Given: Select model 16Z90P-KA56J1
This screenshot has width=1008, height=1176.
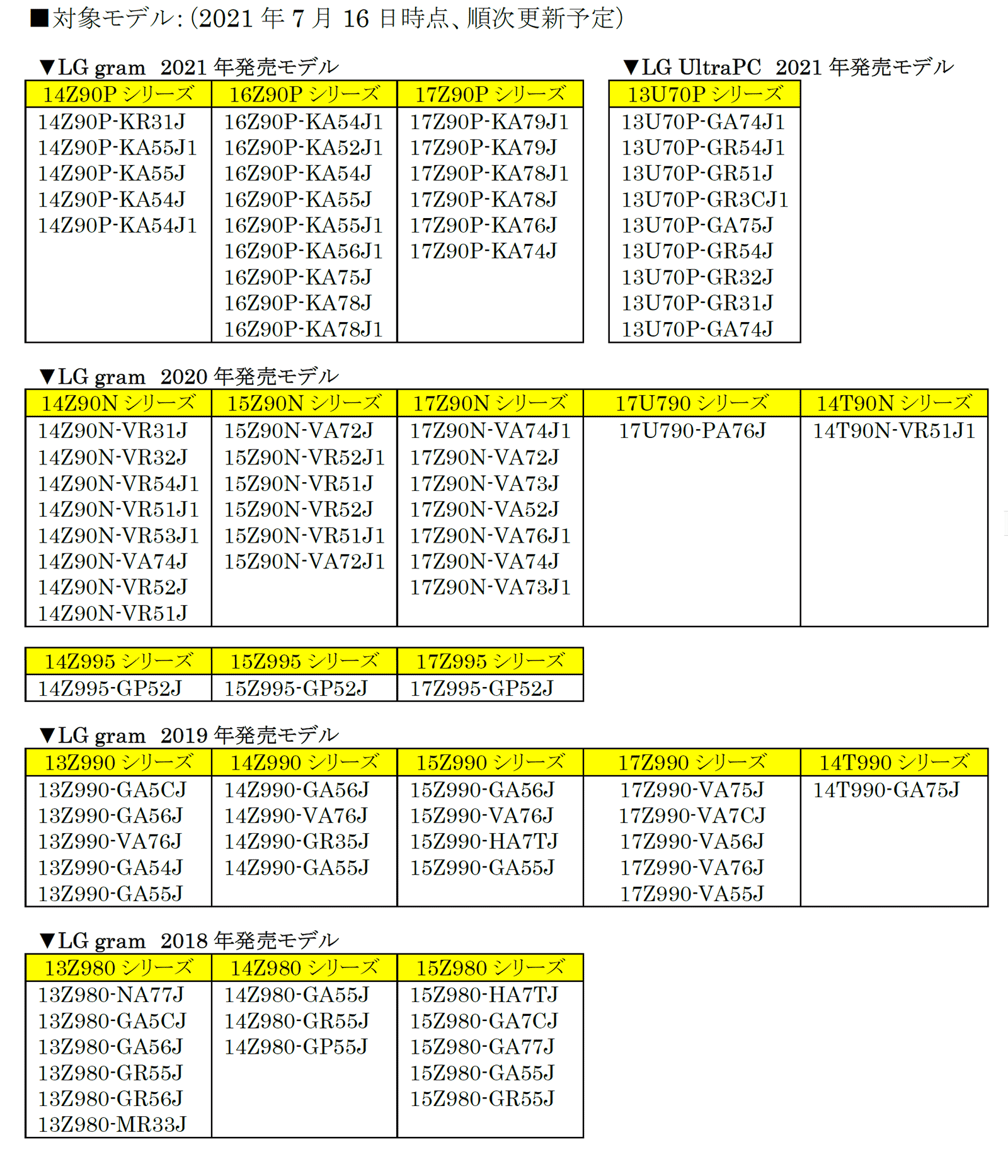Looking at the screenshot, I should [x=303, y=251].
